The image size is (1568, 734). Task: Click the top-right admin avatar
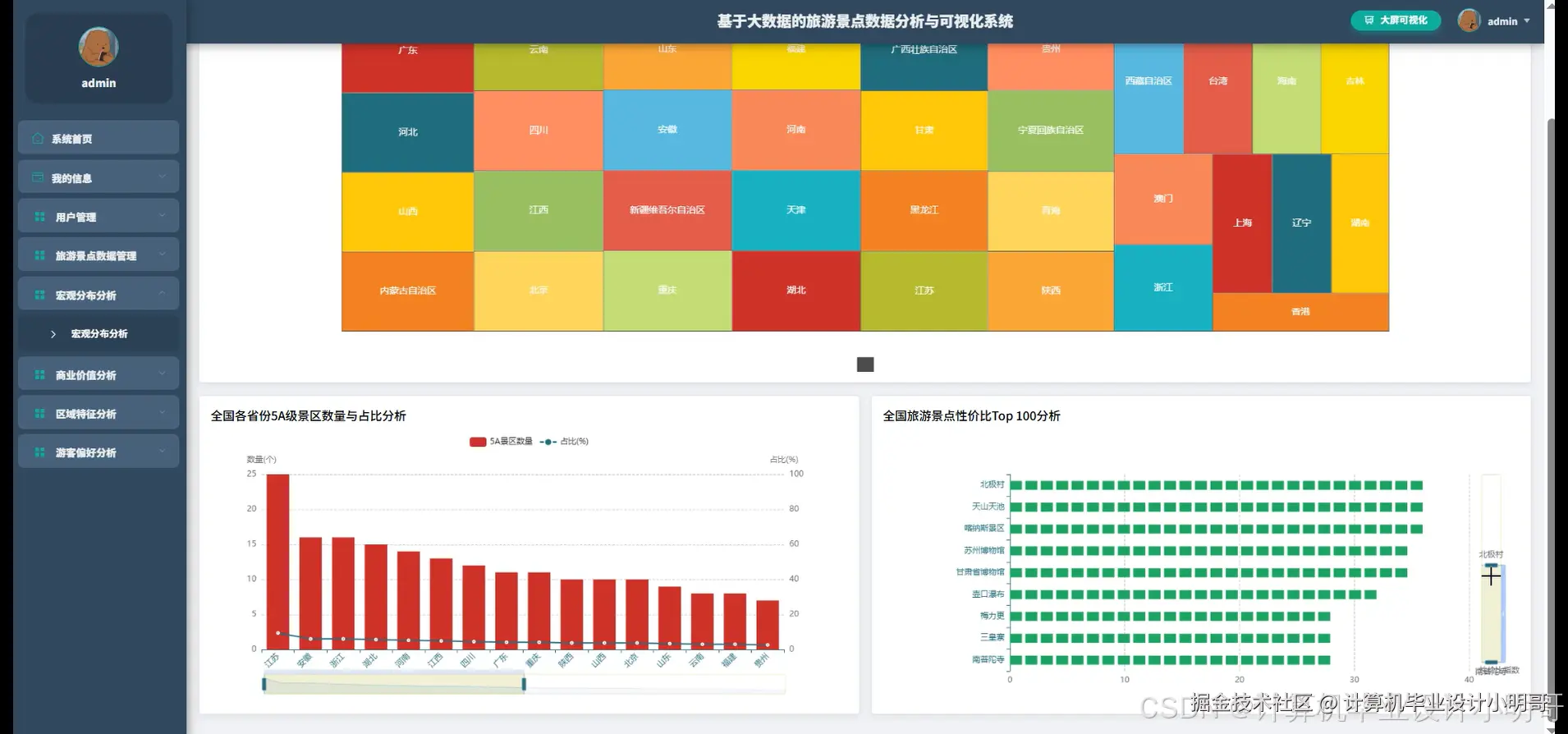(1469, 21)
